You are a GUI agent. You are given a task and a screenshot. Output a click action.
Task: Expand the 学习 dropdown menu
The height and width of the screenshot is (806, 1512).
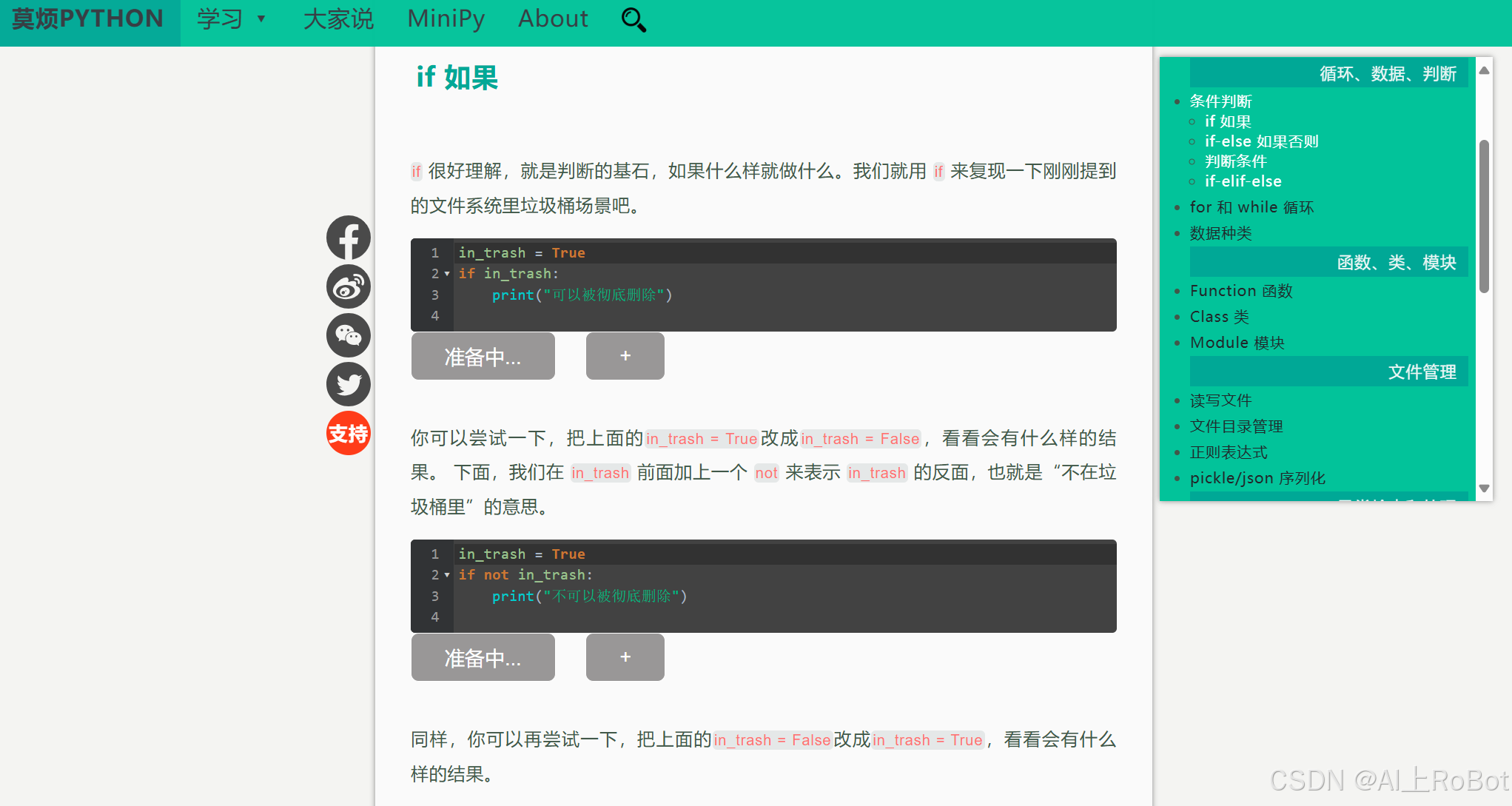[231, 19]
